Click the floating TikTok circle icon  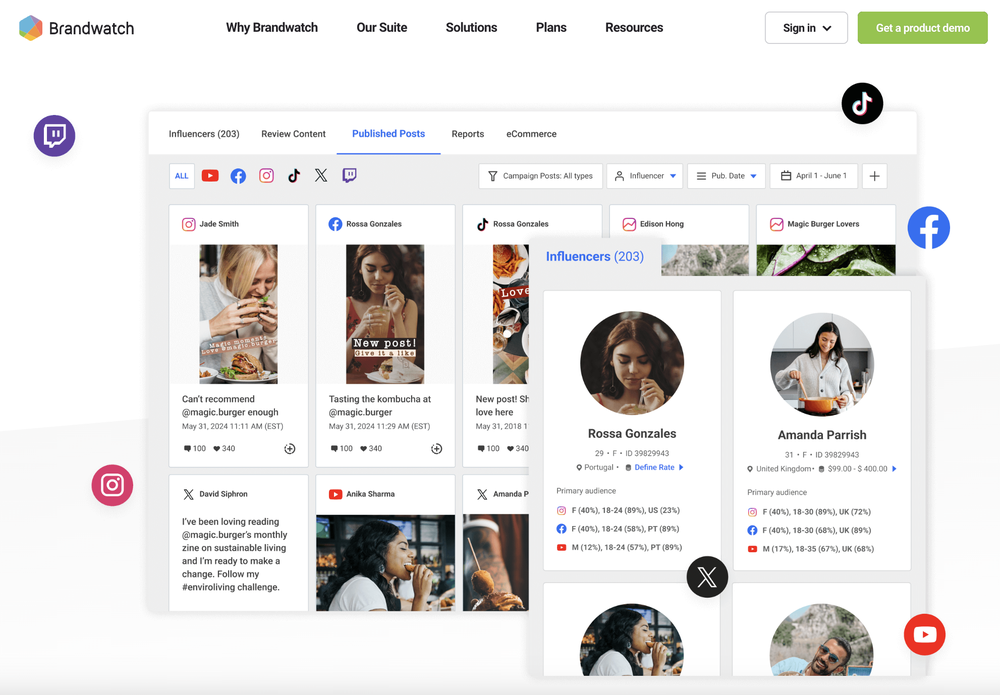click(862, 103)
